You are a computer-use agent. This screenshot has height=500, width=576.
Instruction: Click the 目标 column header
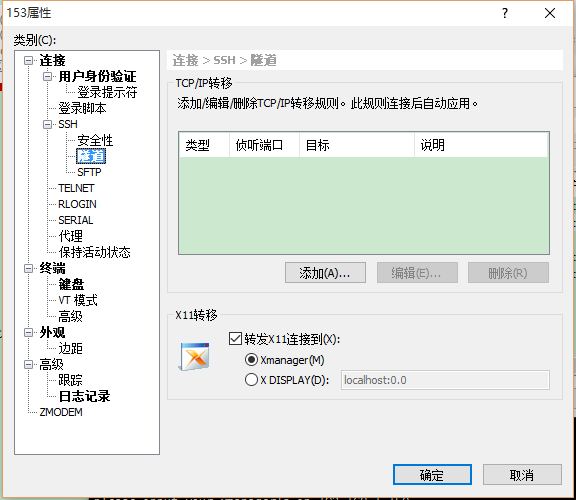[x=357, y=145]
